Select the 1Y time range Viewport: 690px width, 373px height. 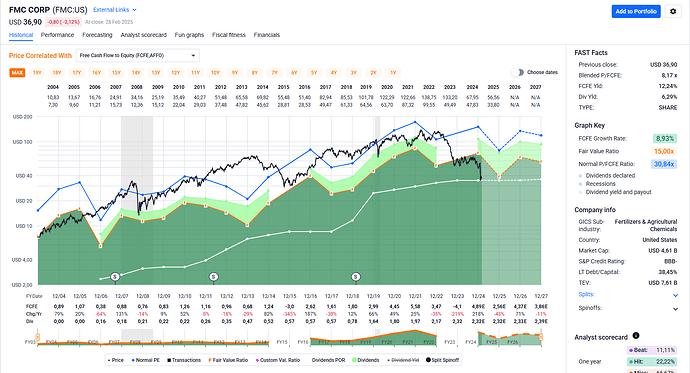point(393,73)
